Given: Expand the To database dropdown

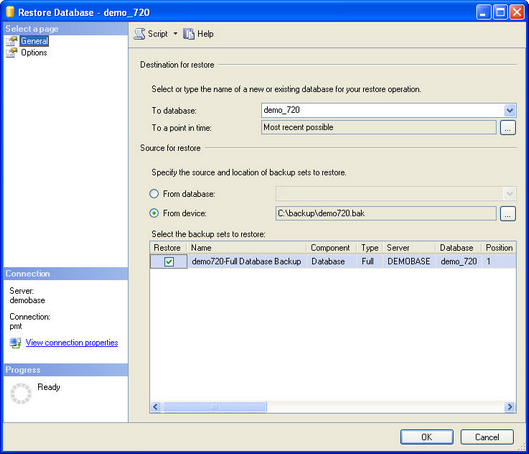Looking at the screenshot, I should (x=509, y=110).
